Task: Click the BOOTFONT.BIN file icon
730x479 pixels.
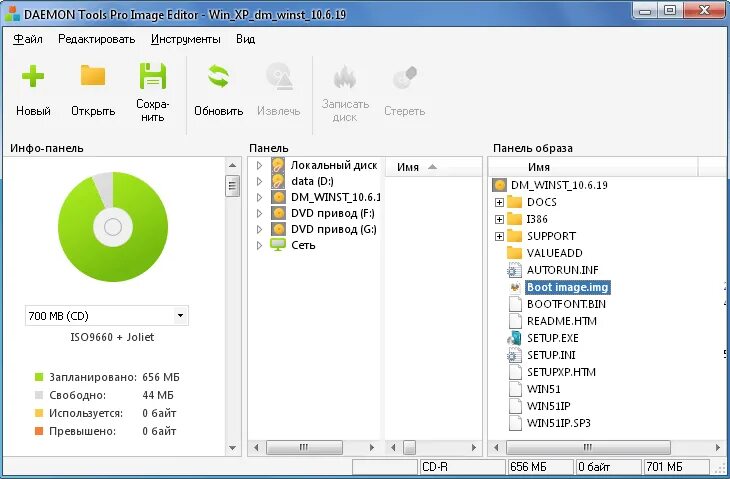Action: 515,304
